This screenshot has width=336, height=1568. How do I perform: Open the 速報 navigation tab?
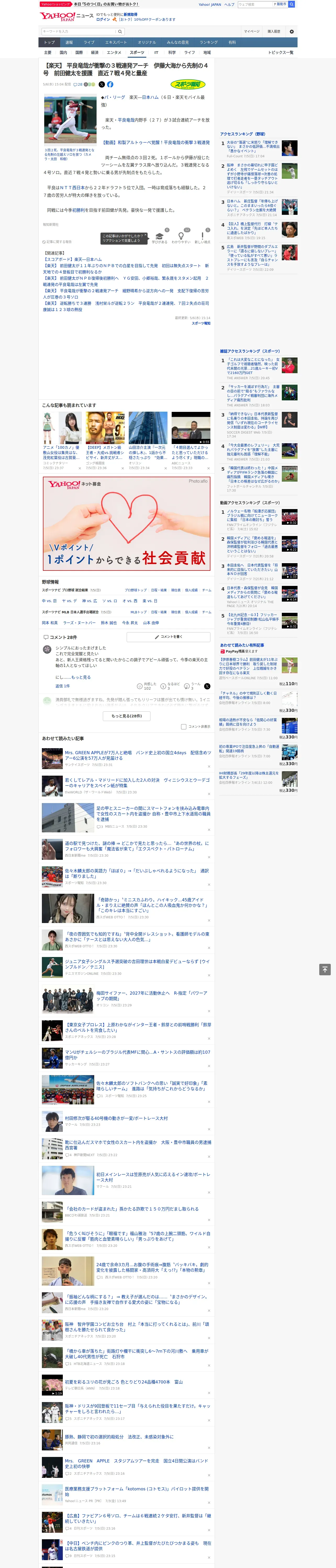click(69, 43)
